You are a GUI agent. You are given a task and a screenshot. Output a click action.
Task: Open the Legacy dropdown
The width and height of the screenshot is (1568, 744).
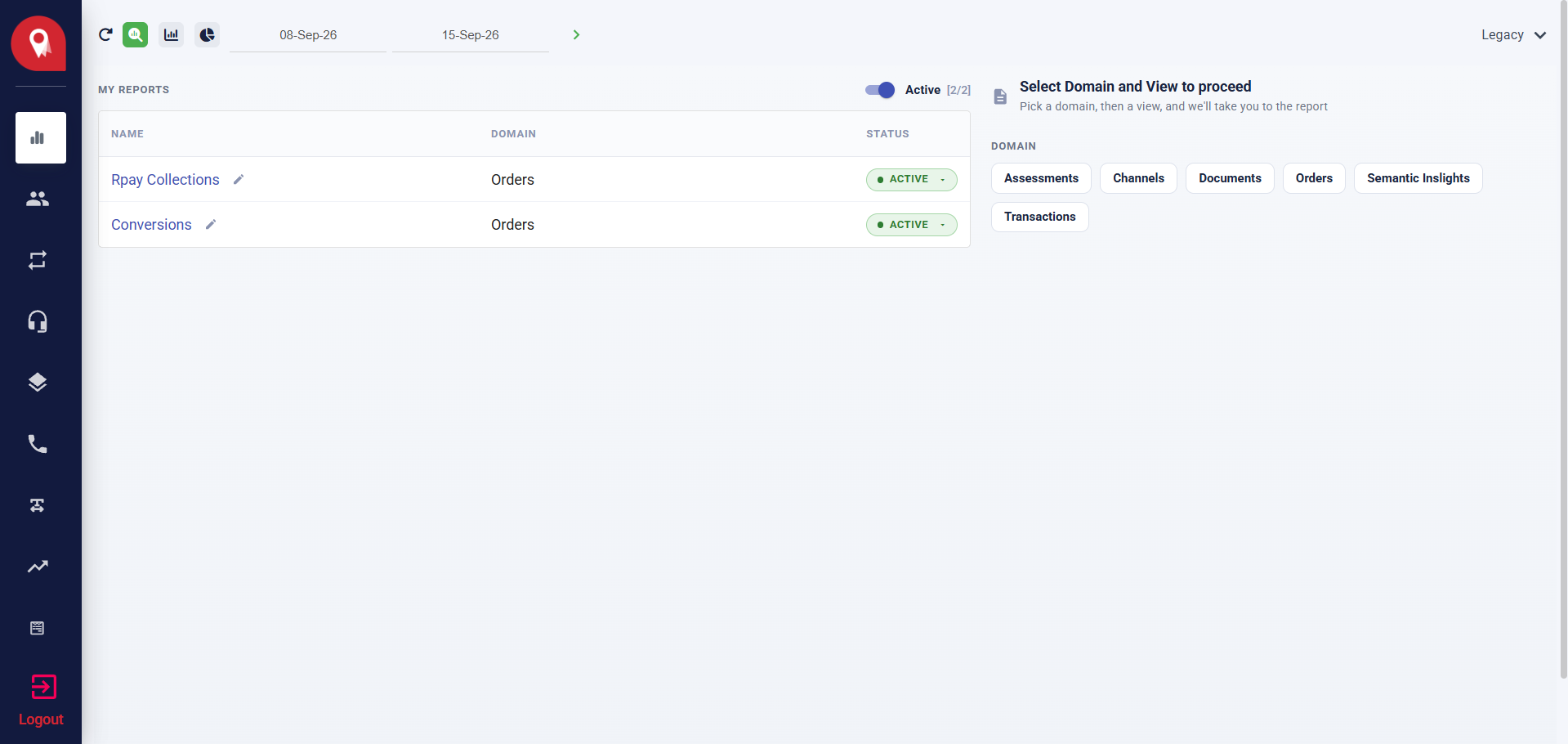pos(1513,34)
